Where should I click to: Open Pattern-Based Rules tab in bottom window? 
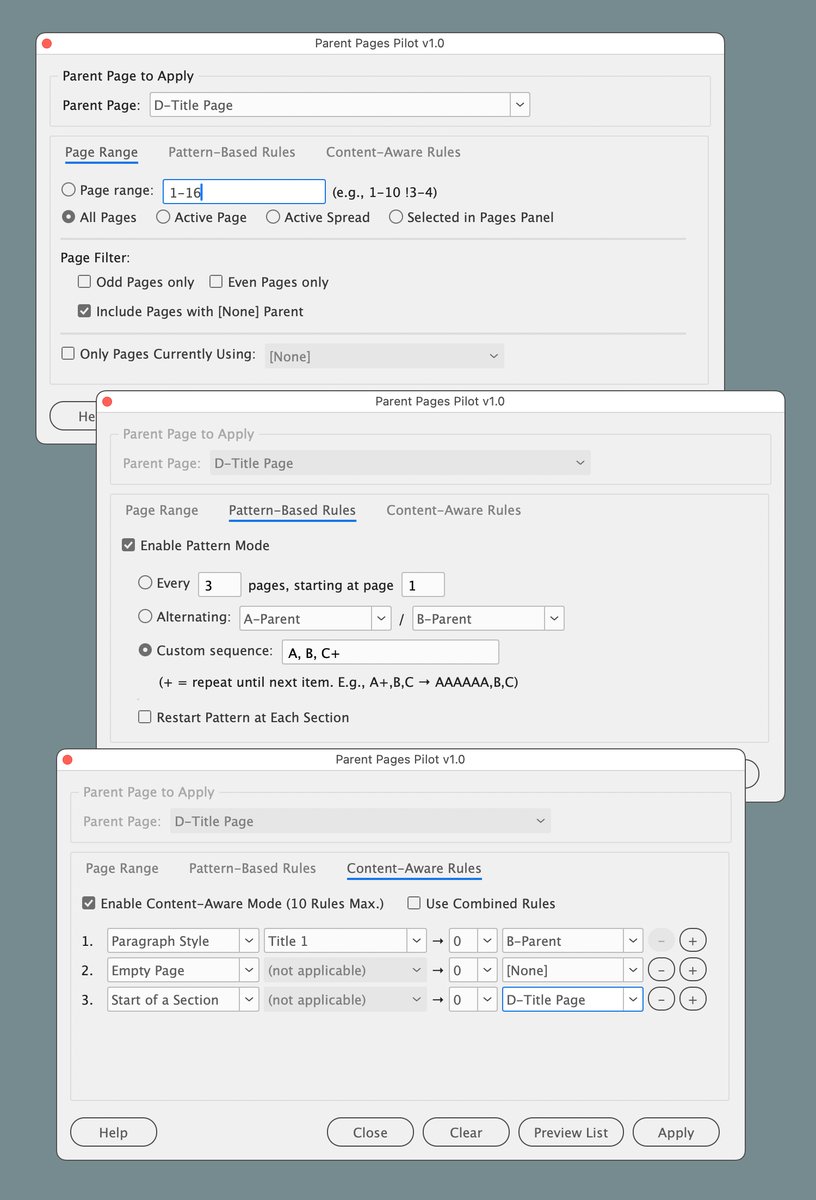[252, 868]
